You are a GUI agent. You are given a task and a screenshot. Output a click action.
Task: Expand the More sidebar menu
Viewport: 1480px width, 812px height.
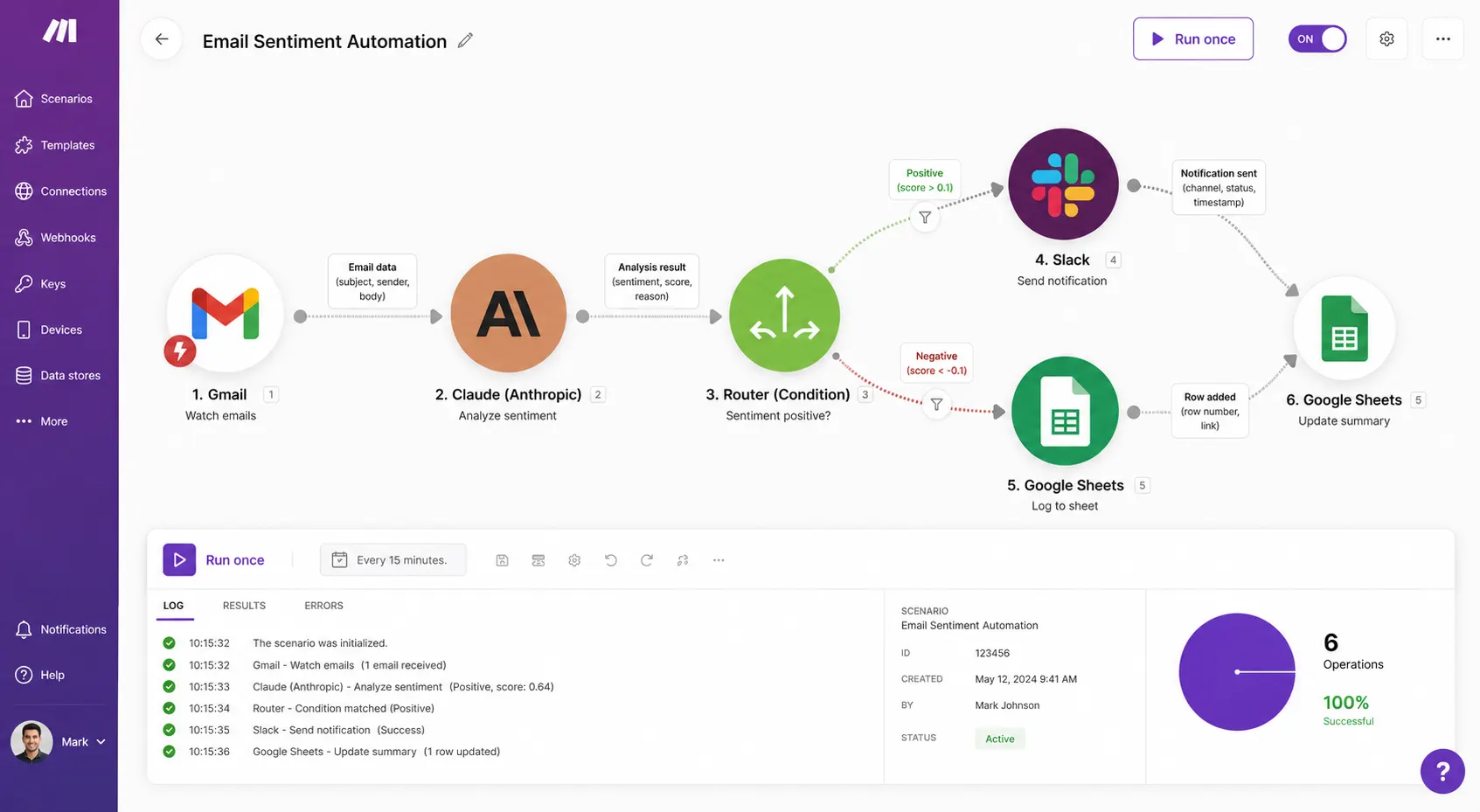[42, 421]
